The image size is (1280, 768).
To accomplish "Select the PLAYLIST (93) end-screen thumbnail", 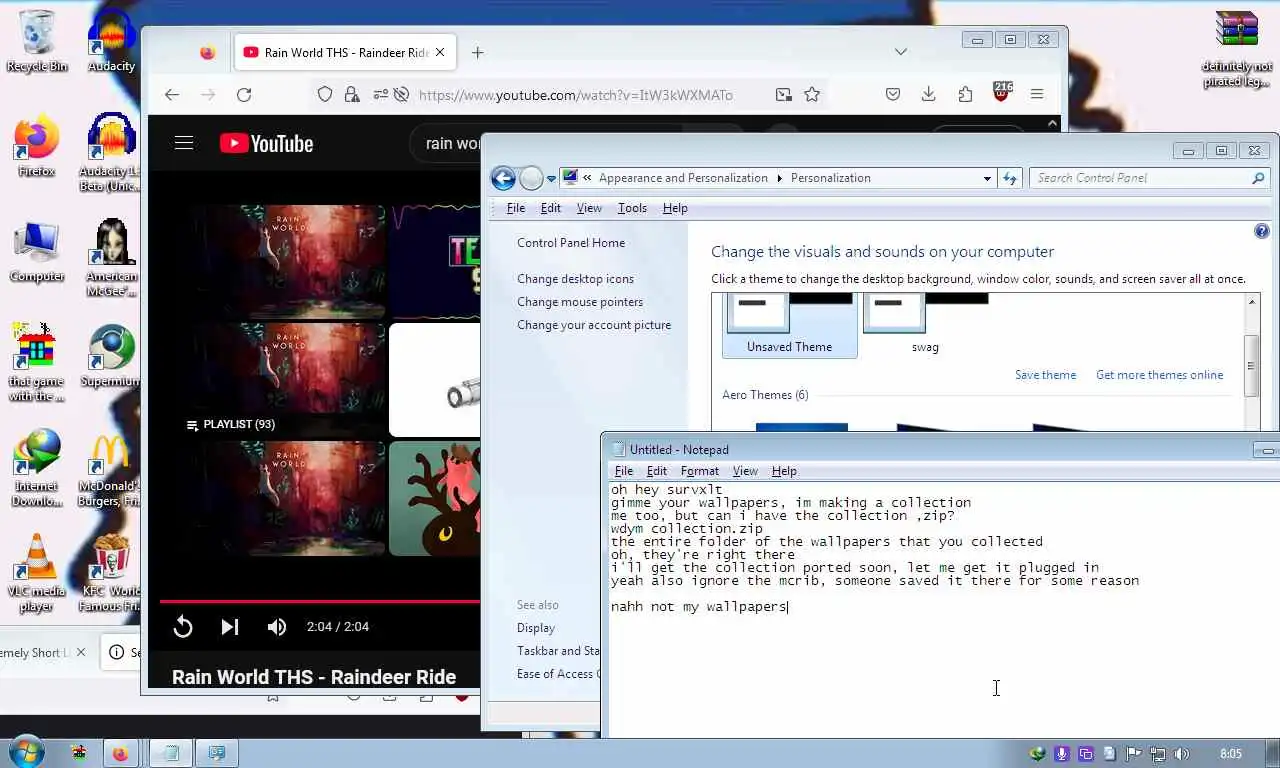I will pos(285,380).
